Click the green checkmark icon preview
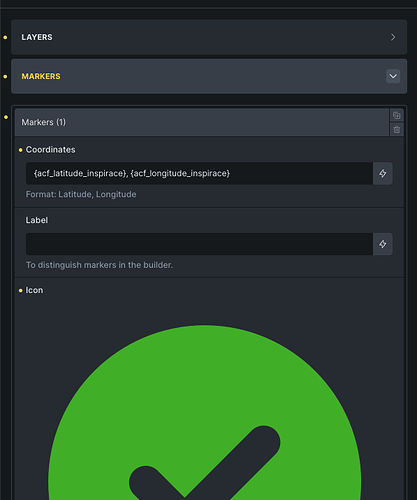The width and height of the screenshot is (417, 500). tap(204, 413)
